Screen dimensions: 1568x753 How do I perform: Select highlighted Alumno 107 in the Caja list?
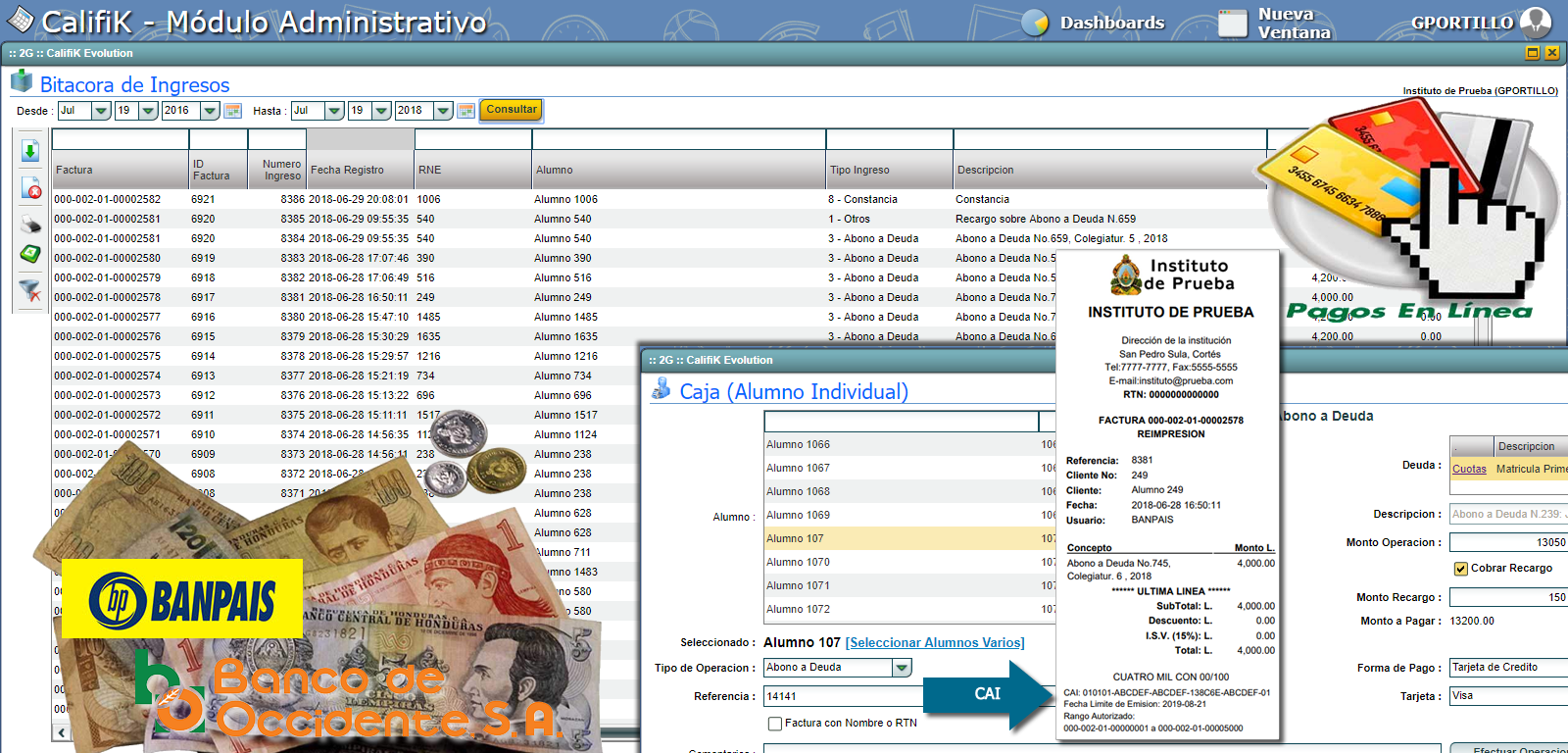pos(909,538)
